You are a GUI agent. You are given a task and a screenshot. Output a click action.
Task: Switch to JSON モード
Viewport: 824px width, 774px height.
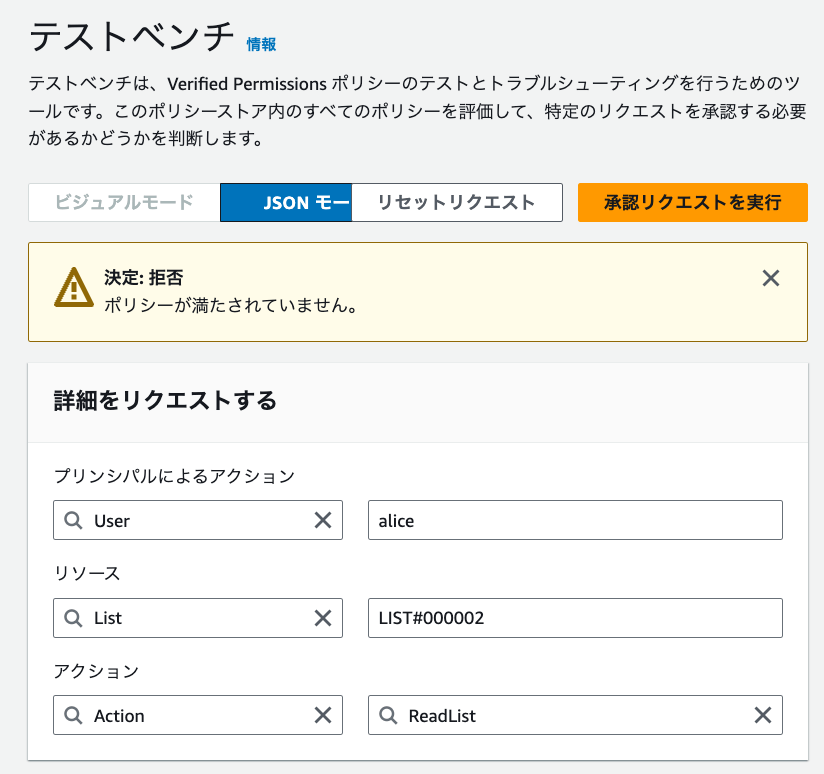[x=286, y=202]
